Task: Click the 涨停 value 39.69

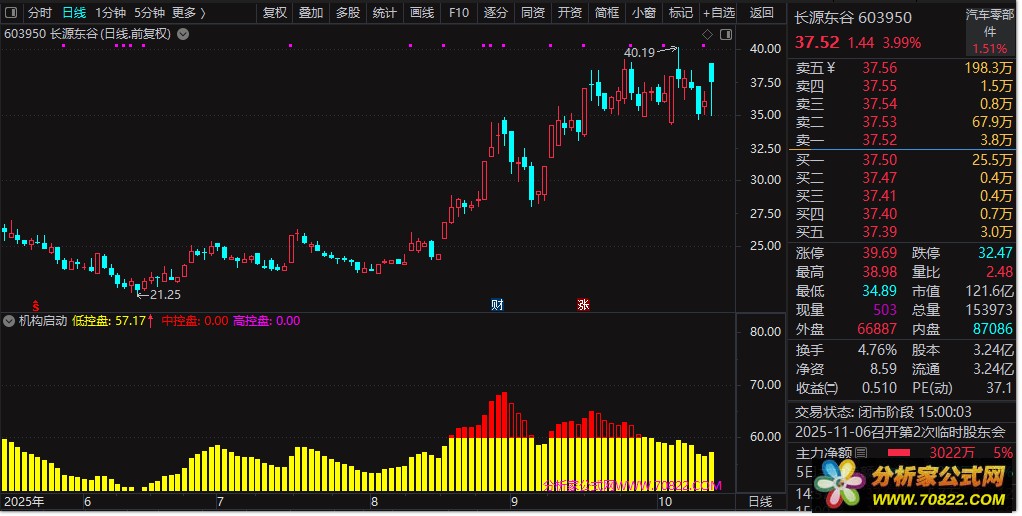Action: pos(879,253)
